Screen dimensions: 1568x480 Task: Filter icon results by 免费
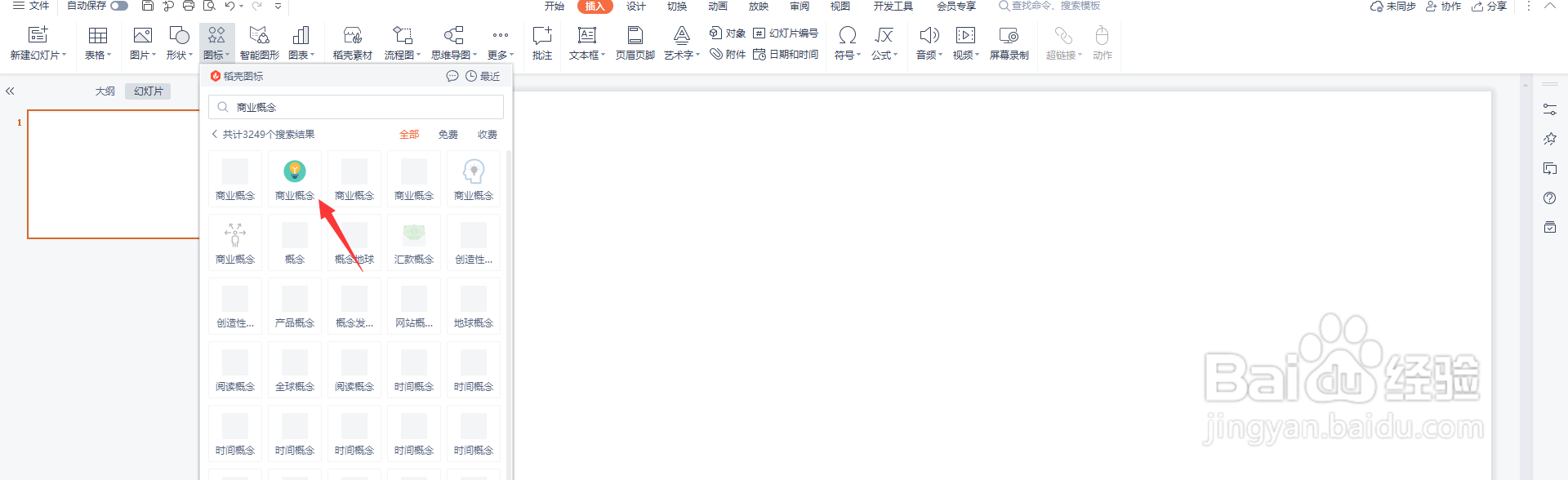click(x=448, y=134)
